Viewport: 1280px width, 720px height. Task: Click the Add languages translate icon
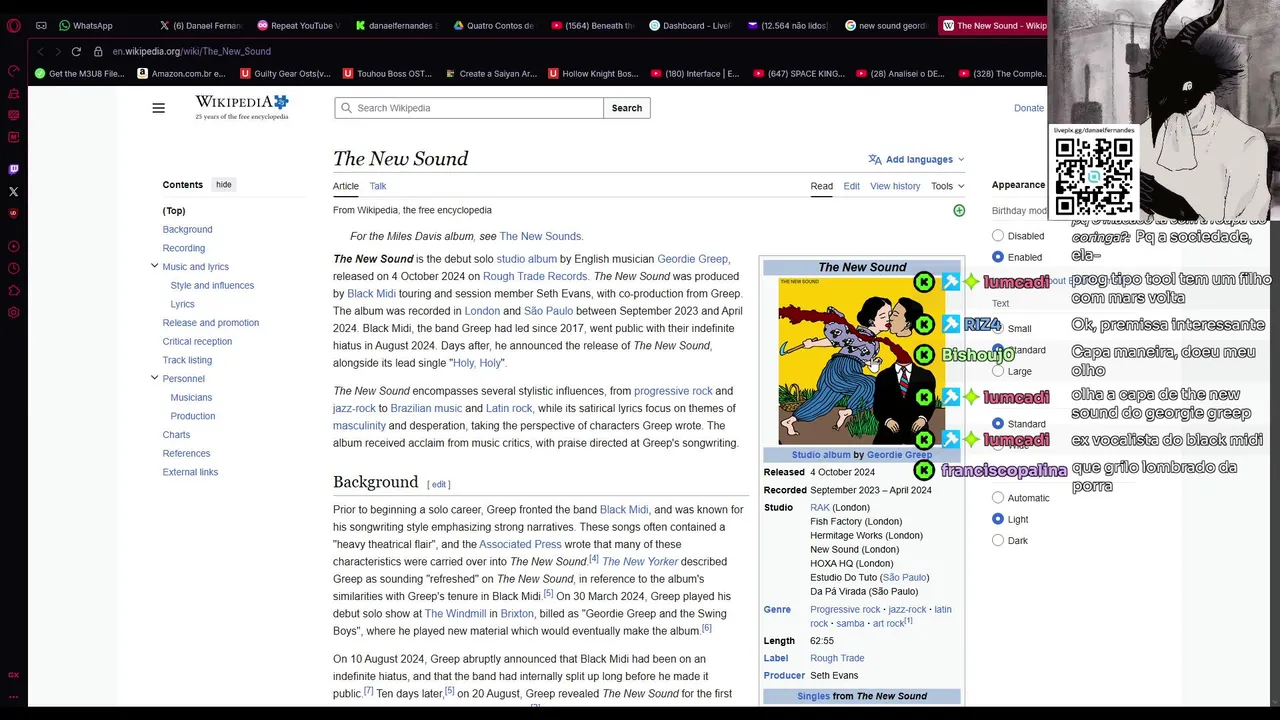[x=875, y=159]
